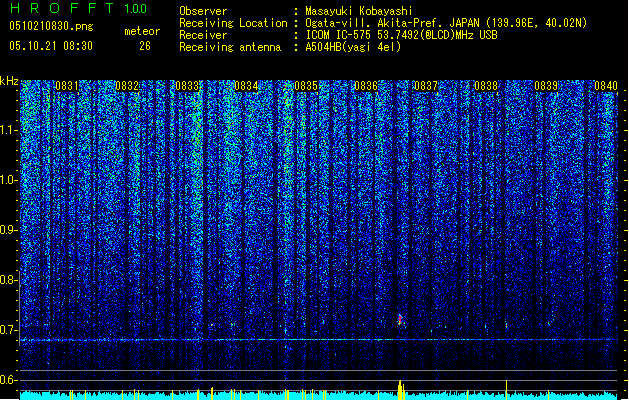
Task: Click the 0836 time marker
Action: click(x=366, y=86)
